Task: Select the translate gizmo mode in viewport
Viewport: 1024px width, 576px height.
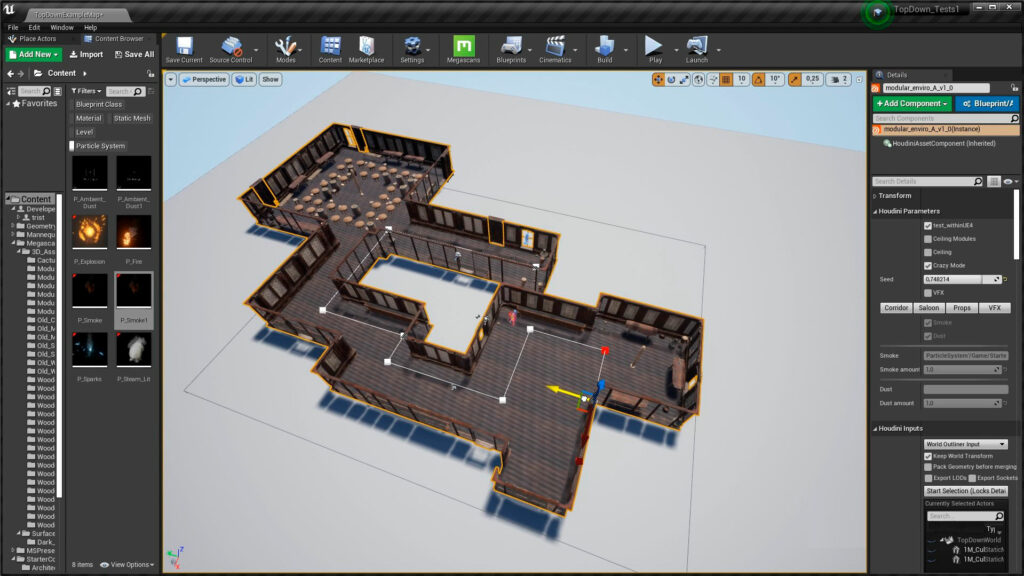Action: pyautogui.click(x=658, y=80)
